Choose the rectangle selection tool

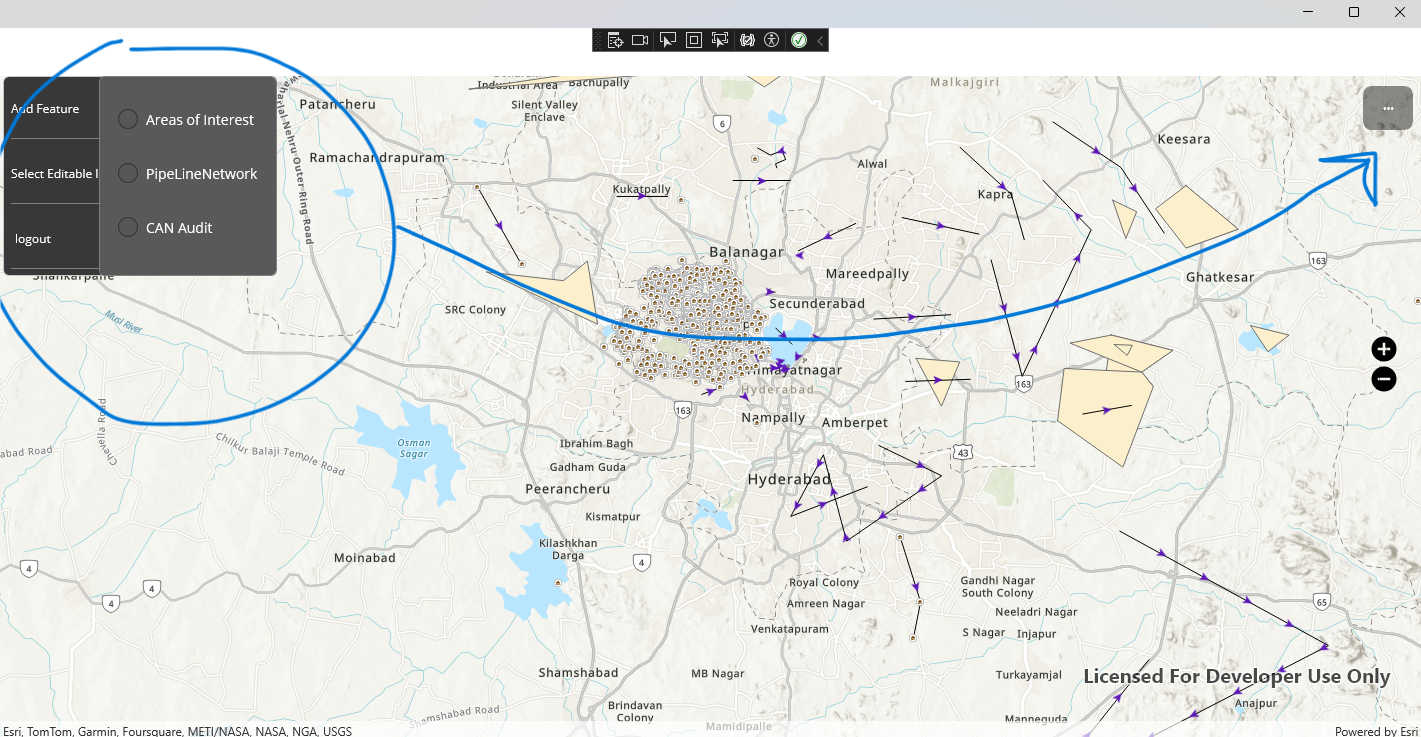pyautogui.click(x=693, y=40)
